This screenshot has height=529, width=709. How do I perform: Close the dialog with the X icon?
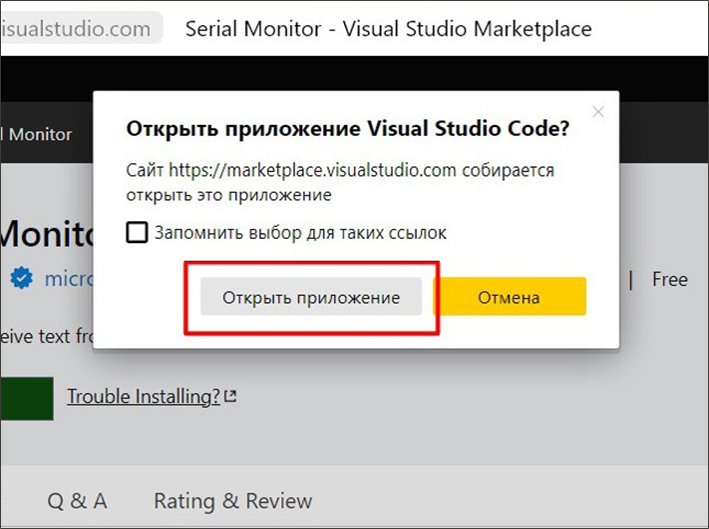[598, 112]
